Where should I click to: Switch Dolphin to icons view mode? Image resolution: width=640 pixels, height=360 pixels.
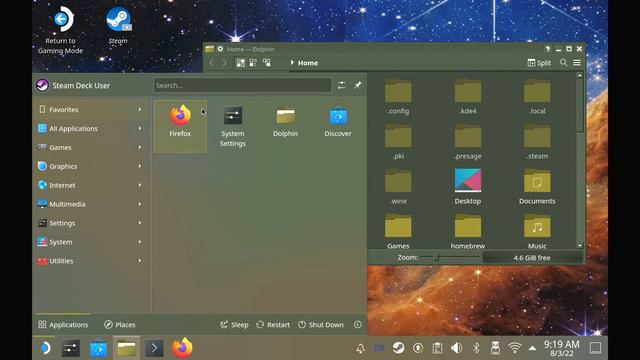point(241,63)
